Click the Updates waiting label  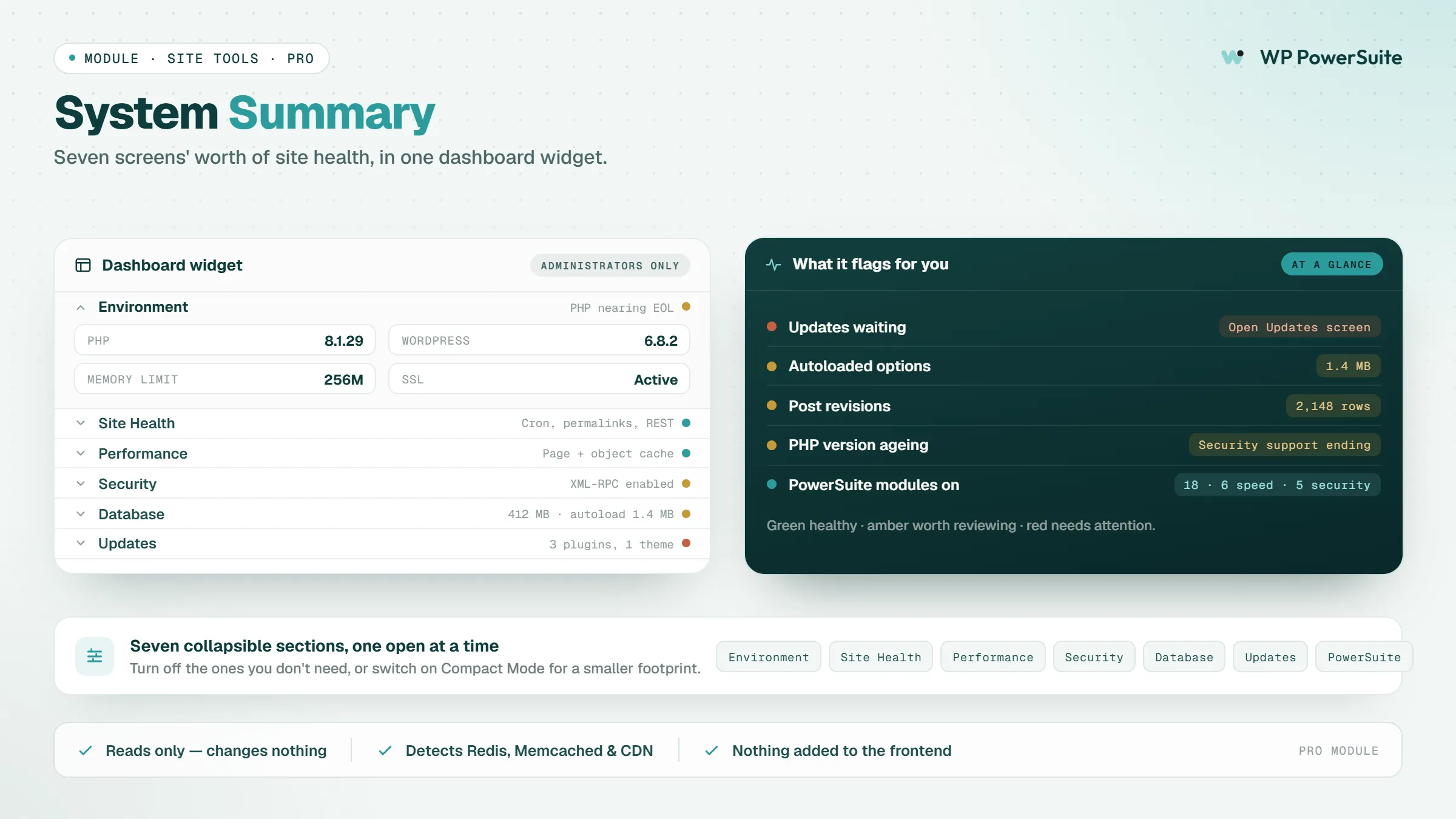click(847, 327)
